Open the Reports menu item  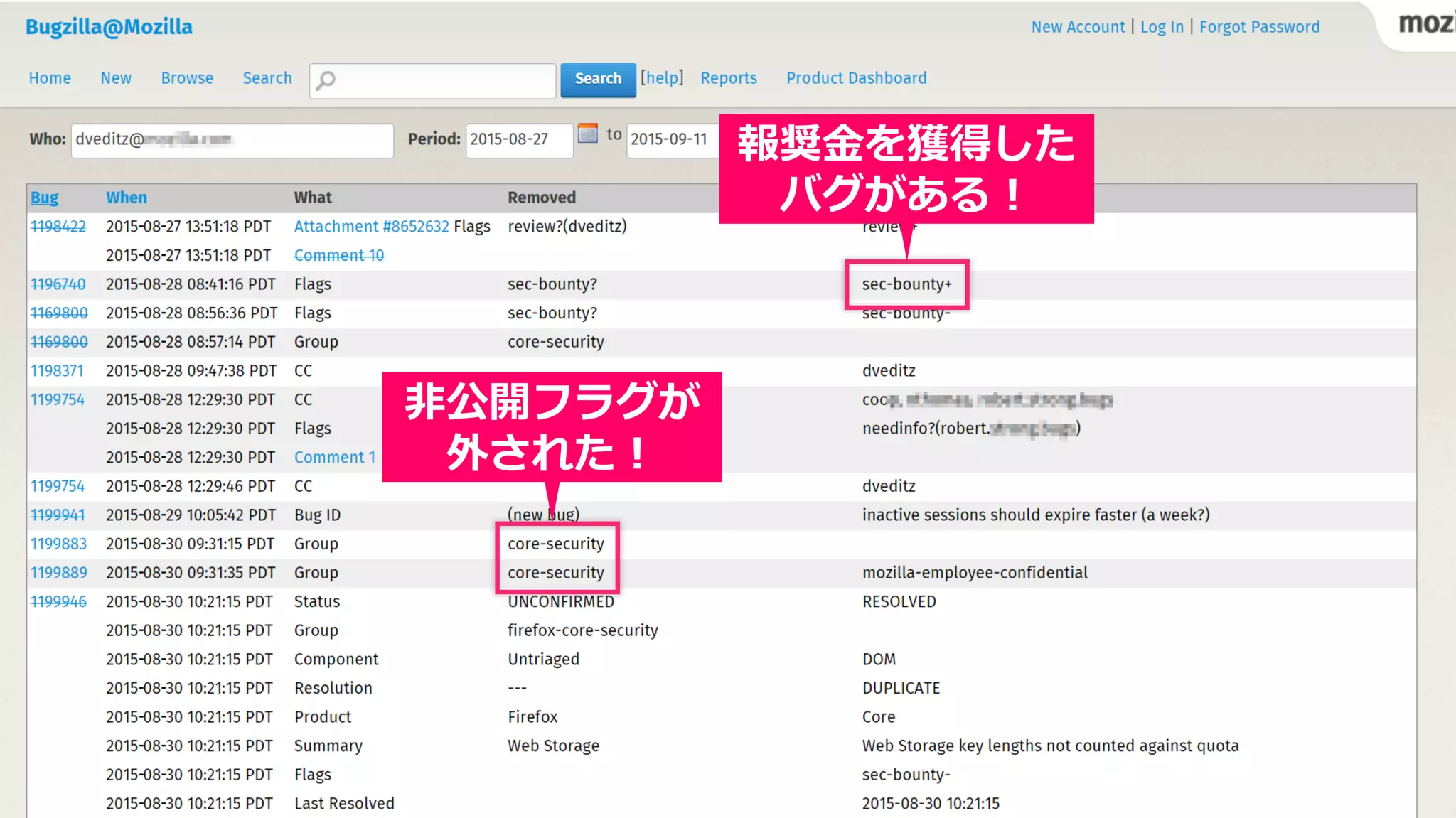pyautogui.click(x=729, y=78)
